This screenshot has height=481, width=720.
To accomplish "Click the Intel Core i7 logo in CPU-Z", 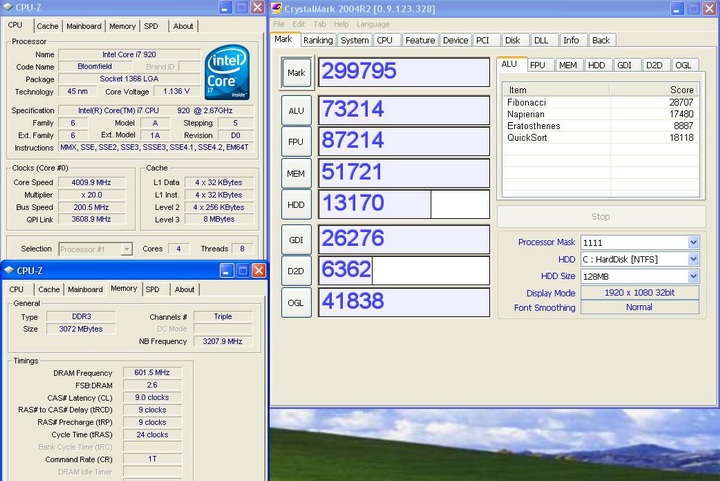I will [x=227, y=72].
